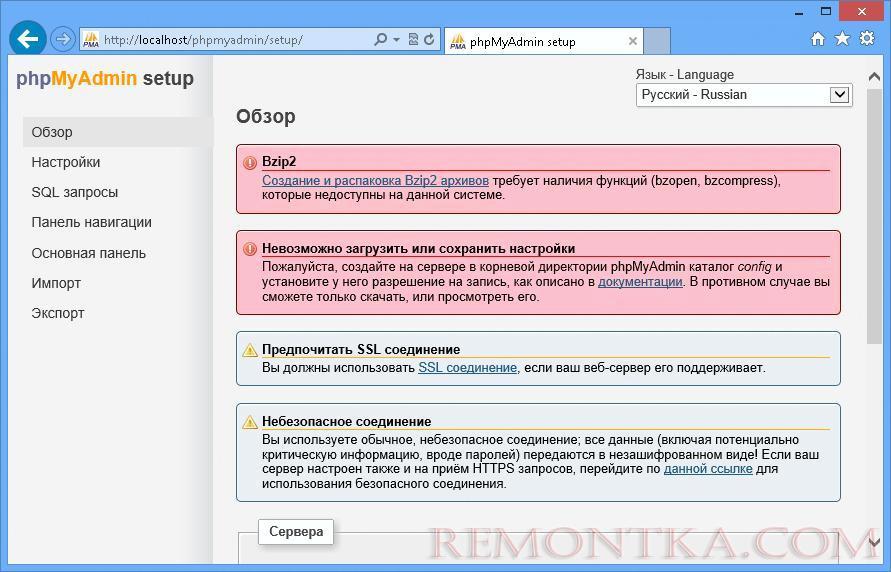Select the phpMyAdmin setup browser tab
This screenshot has height=572, width=891.
(543, 41)
